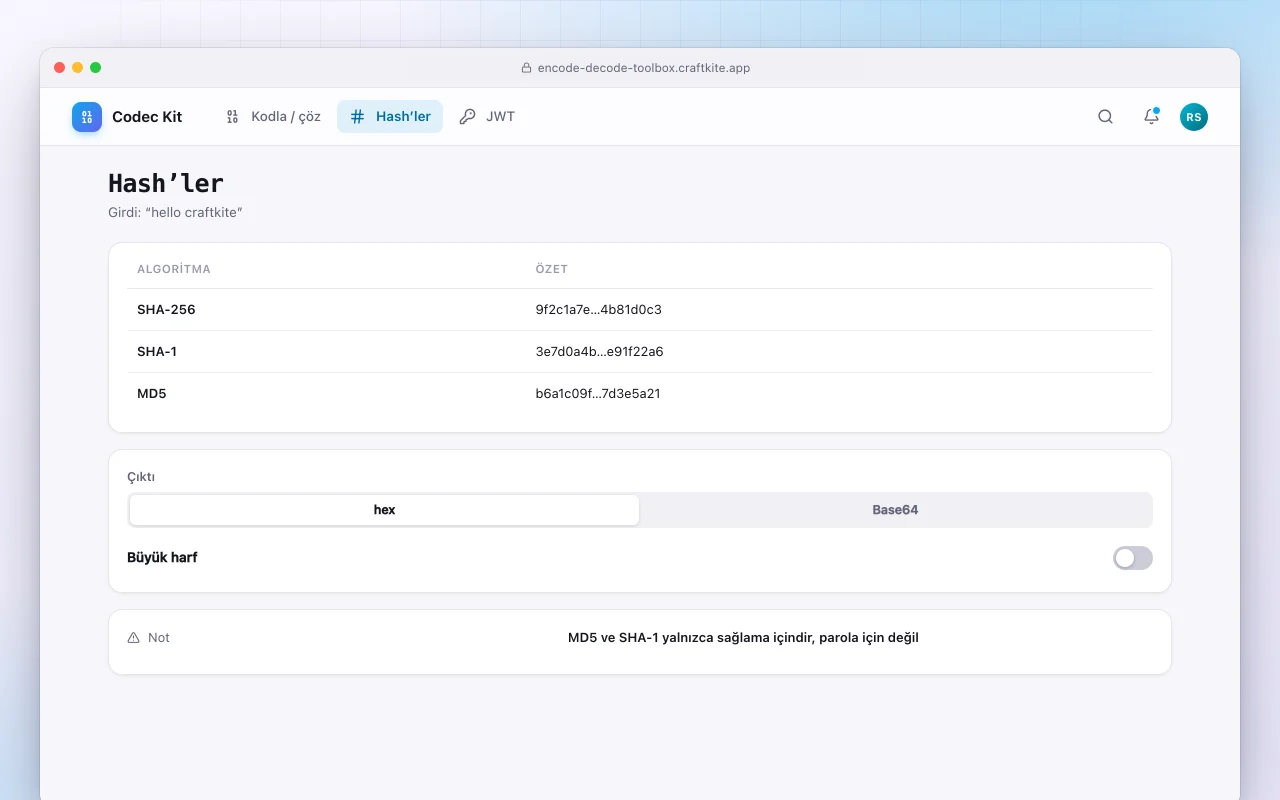Open the RS user avatar menu
This screenshot has width=1280, height=800.
pyautogui.click(x=1194, y=117)
